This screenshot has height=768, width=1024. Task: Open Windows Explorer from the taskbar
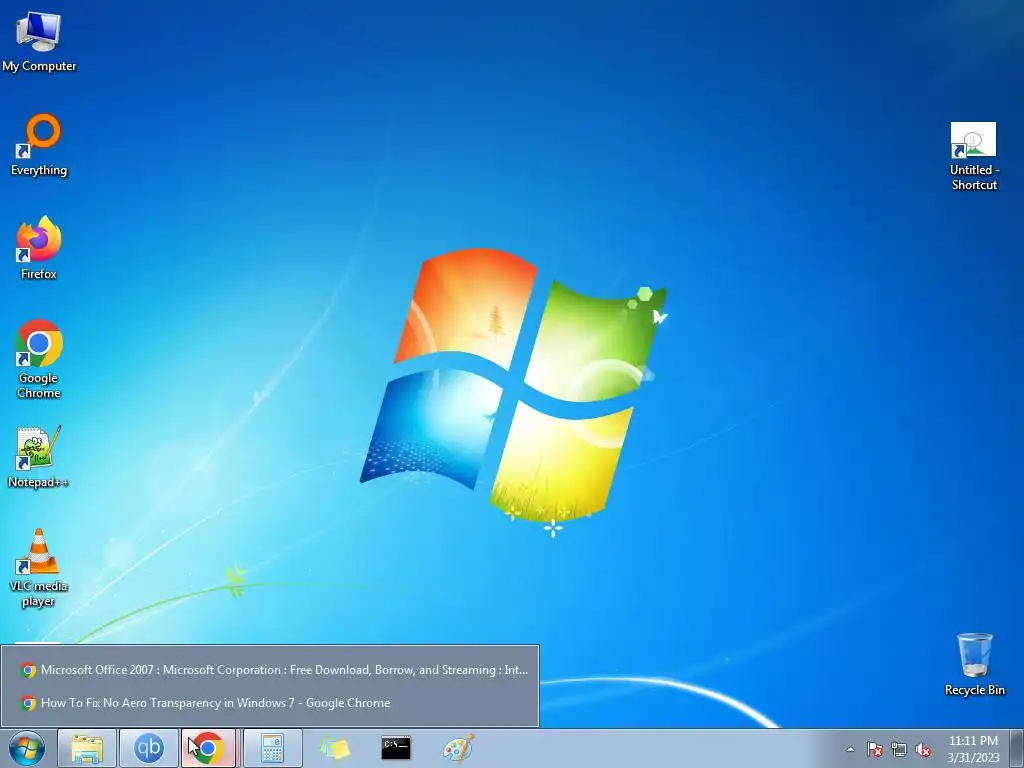87,748
